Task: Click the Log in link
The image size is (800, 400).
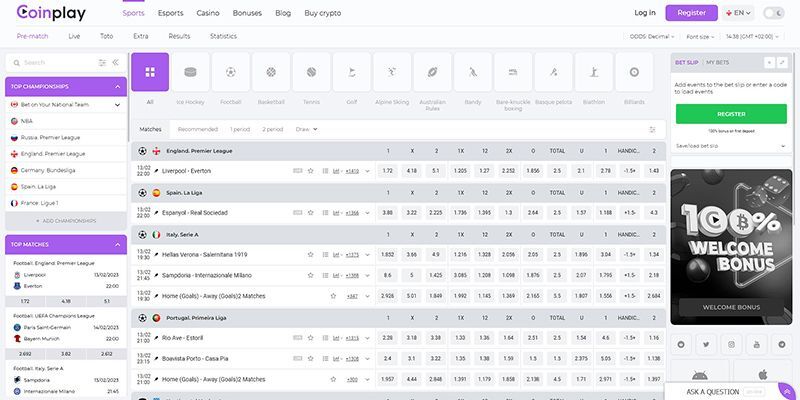Action: (x=645, y=13)
